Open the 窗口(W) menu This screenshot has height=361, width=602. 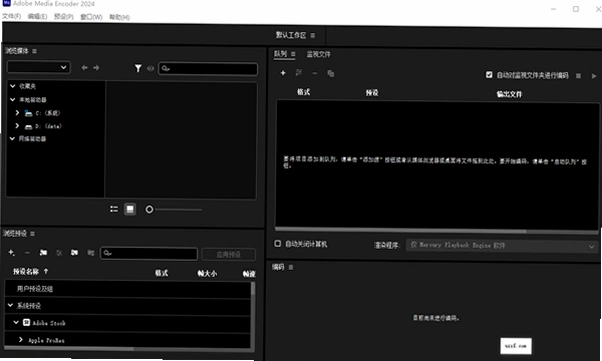click(91, 17)
